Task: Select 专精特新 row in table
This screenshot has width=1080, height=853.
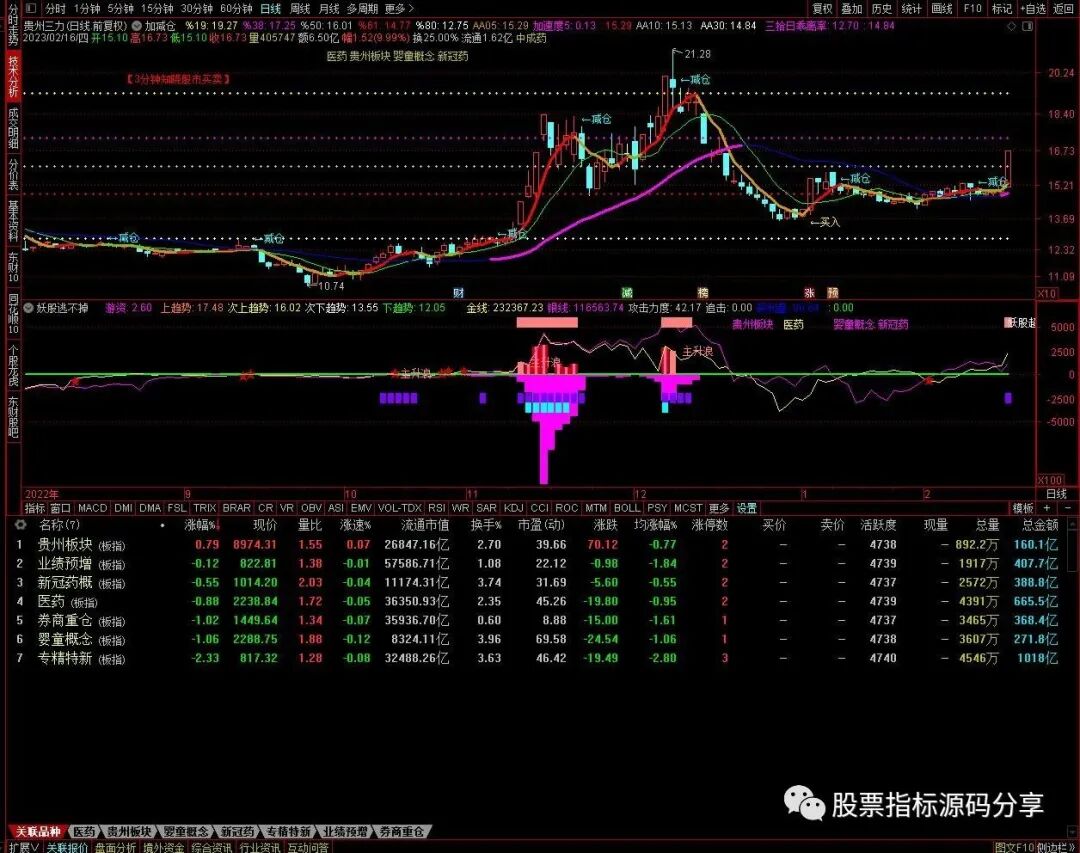Action: [537, 658]
